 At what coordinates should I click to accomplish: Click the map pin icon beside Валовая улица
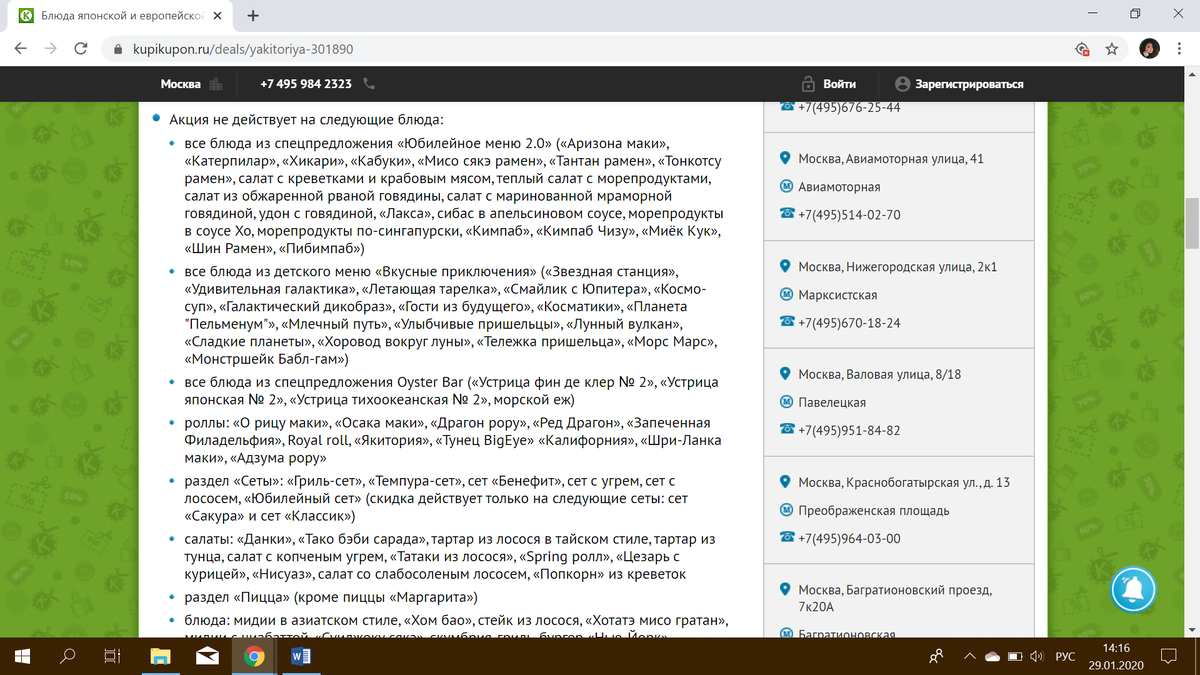pos(786,375)
